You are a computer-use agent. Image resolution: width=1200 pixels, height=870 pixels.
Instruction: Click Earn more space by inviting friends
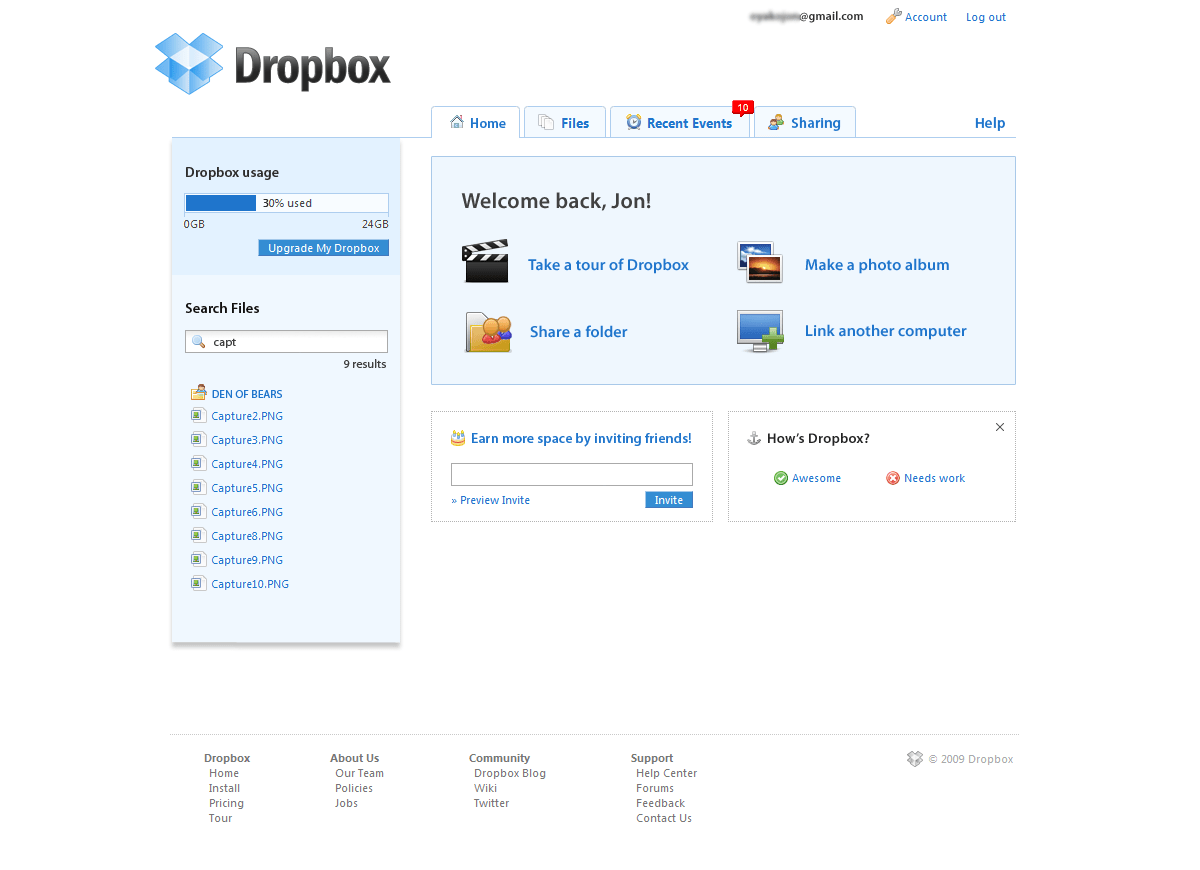point(581,438)
